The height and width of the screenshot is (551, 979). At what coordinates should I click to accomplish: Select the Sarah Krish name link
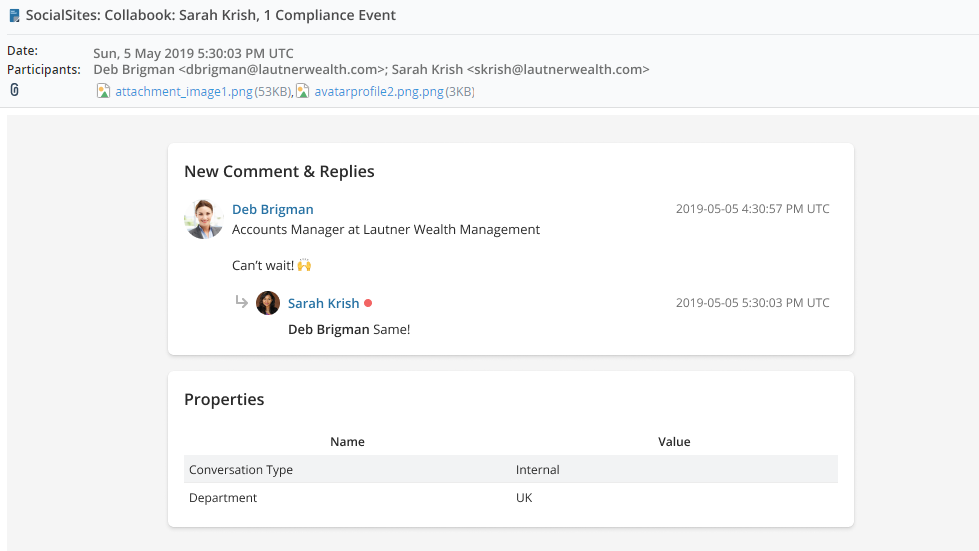pyautogui.click(x=323, y=303)
